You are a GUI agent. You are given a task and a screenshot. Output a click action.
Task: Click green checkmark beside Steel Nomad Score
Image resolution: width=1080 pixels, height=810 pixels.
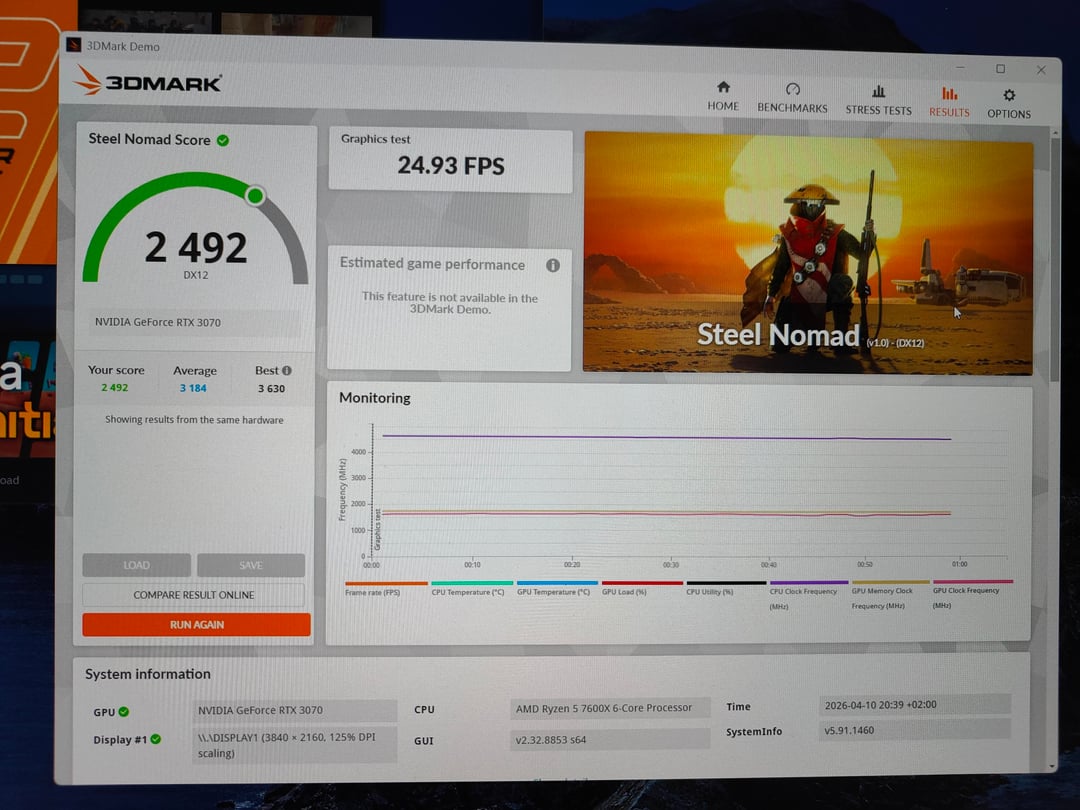coord(223,140)
